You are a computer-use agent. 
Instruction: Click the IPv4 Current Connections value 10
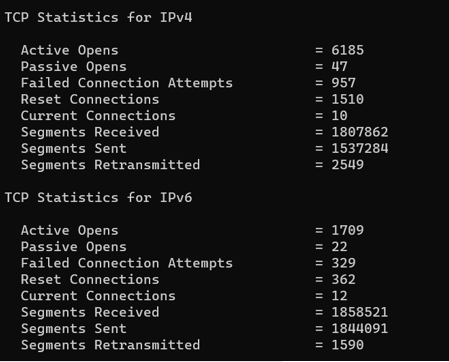[x=339, y=116]
